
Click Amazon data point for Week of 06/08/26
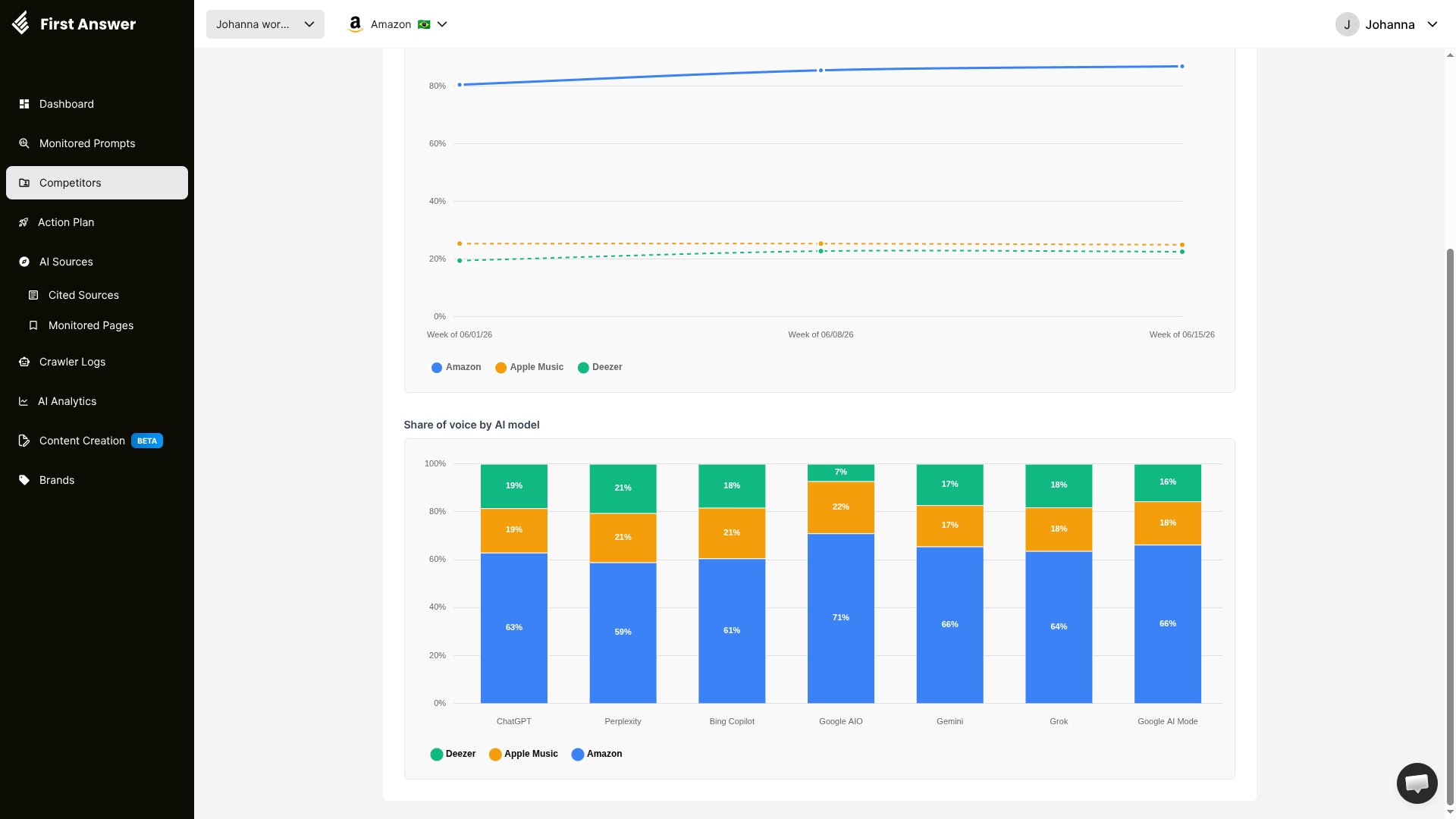point(821,71)
